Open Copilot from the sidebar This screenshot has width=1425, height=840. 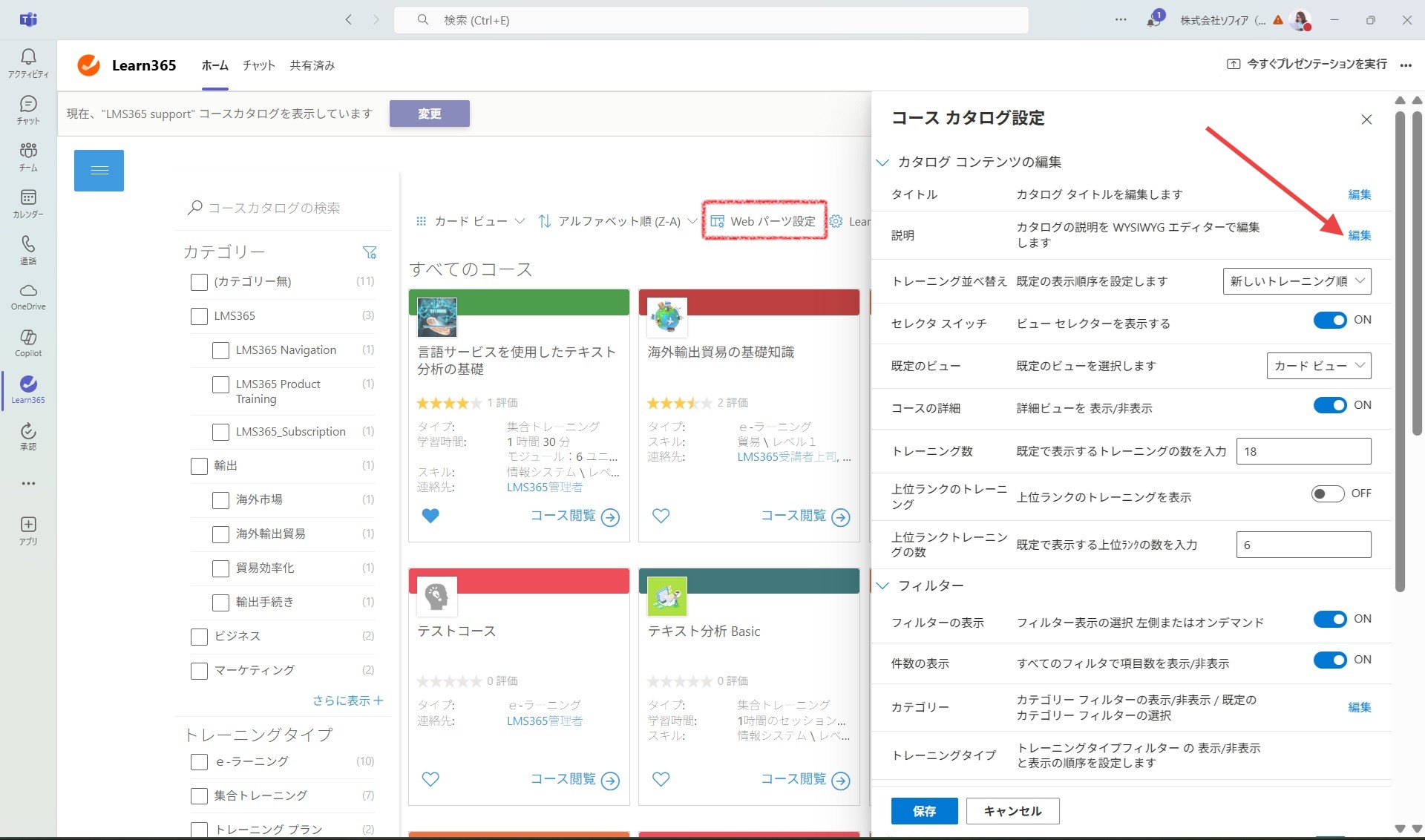28,344
